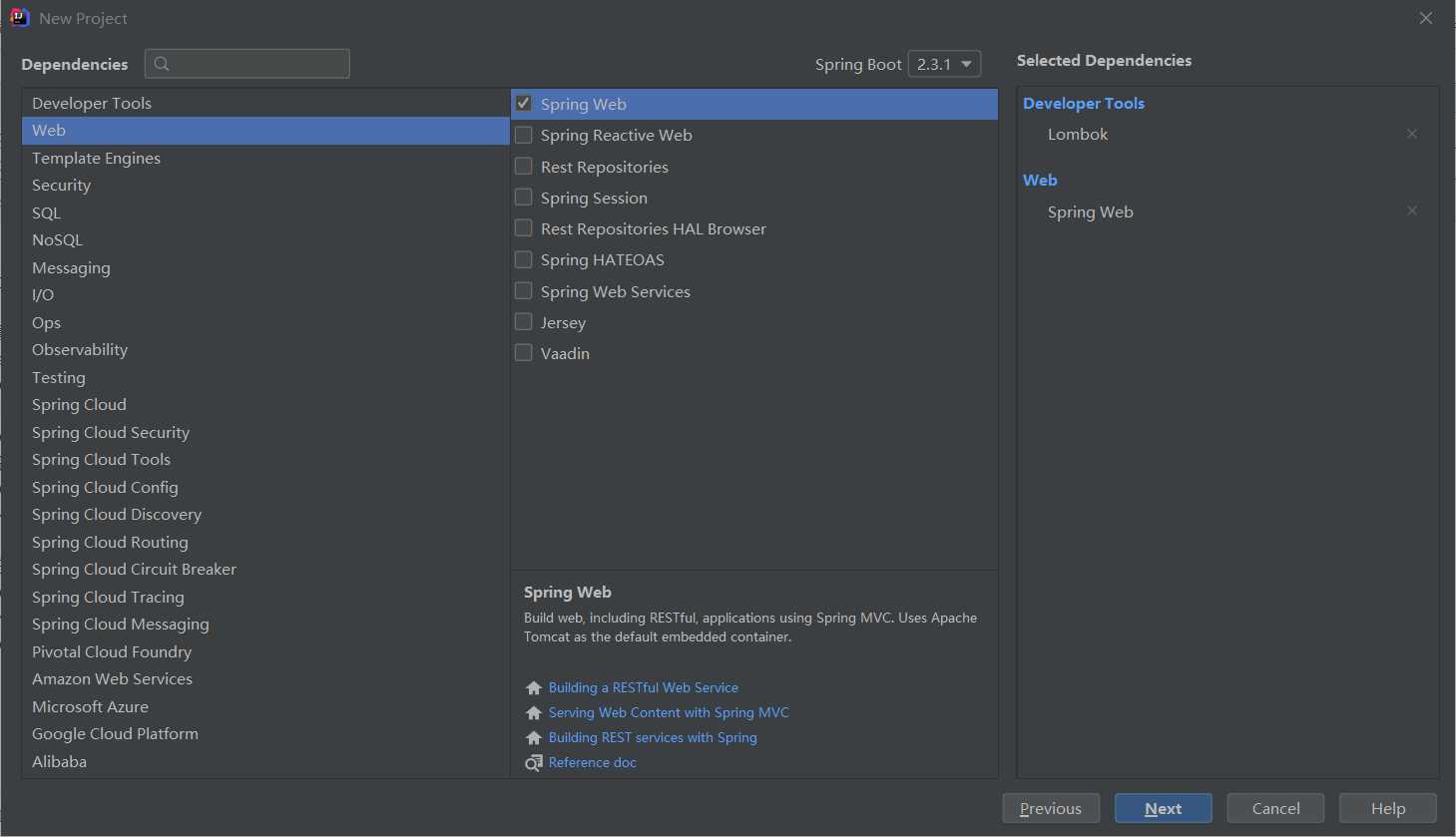1456x837 pixels.
Task: Enable the Jersey dependency
Action: coord(523,321)
